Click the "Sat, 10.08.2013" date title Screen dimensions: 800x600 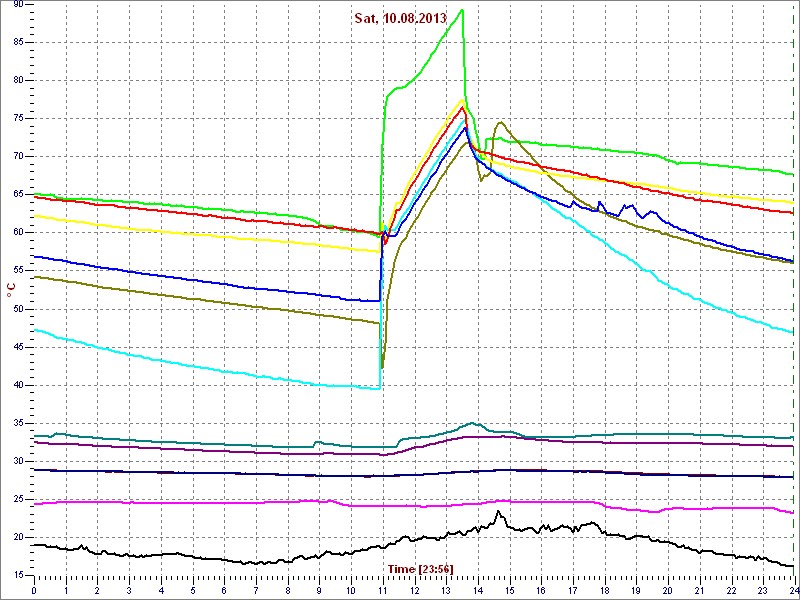[402, 18]
